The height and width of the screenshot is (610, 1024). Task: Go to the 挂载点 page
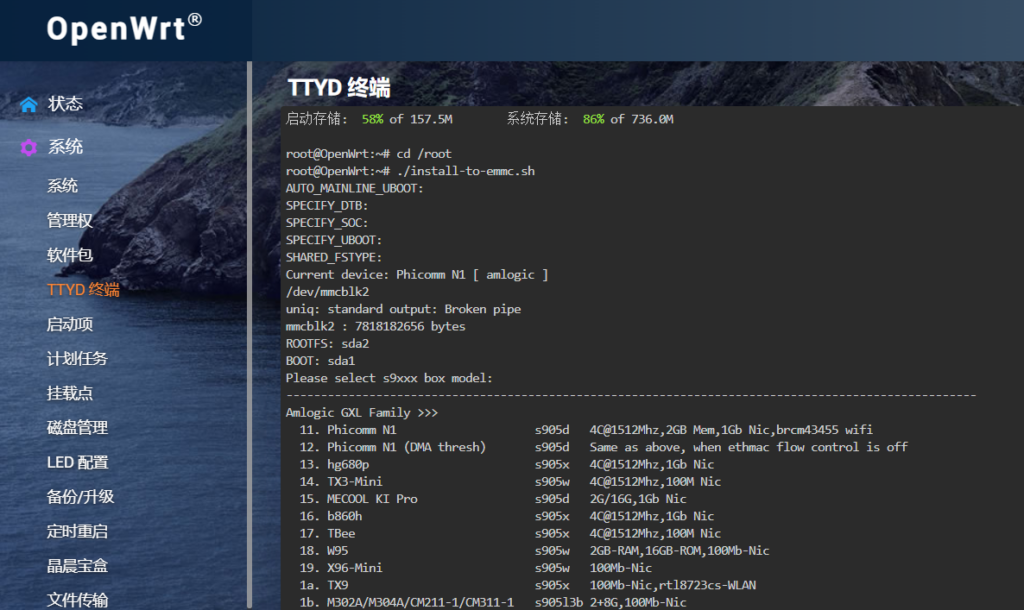click(66, 392)
